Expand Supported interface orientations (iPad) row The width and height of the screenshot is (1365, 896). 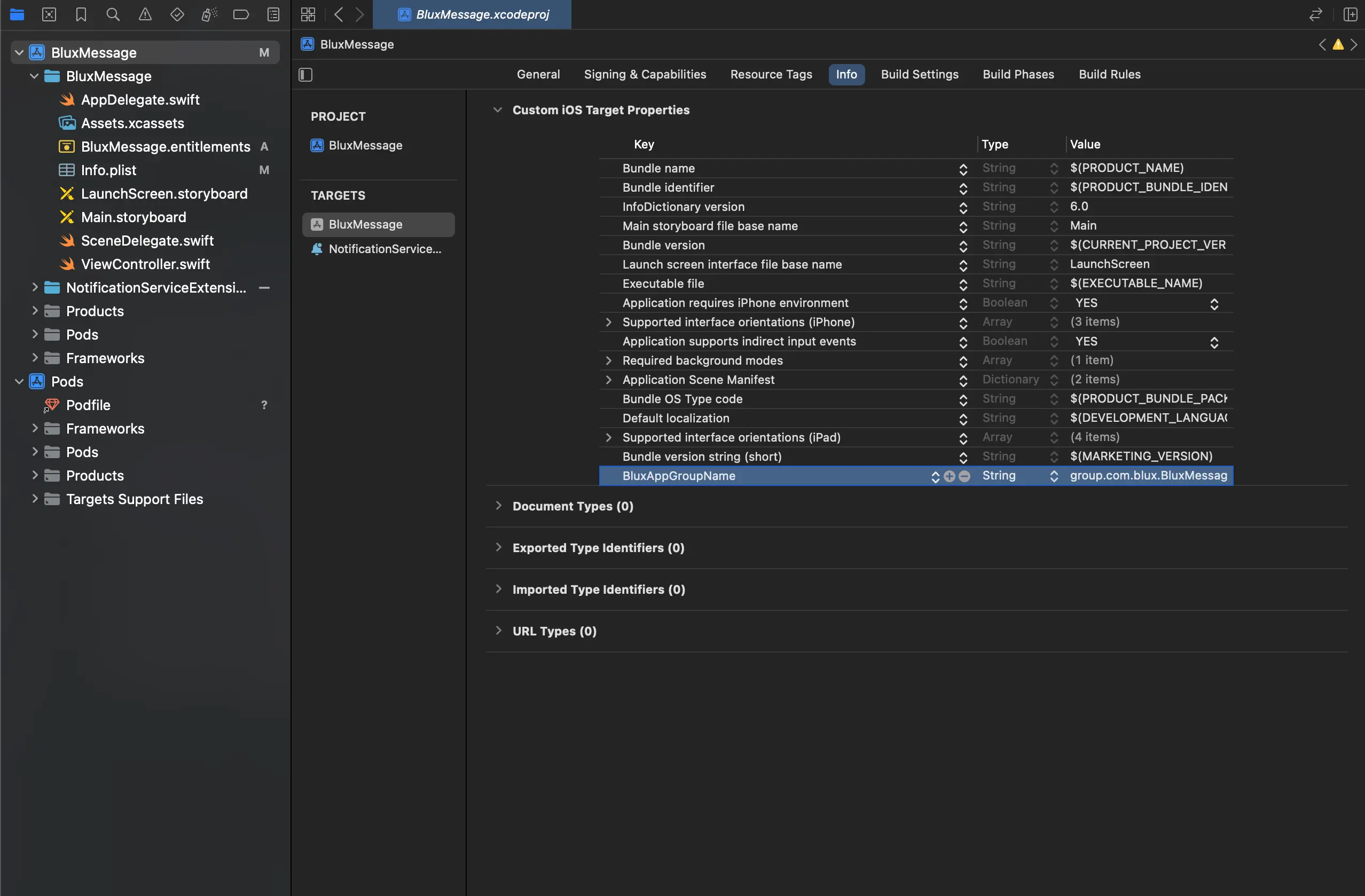(x=608, y=438)
